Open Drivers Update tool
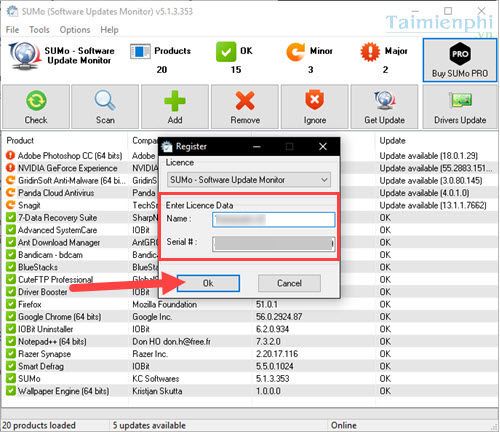Image resolution: width=500 pixels, height=432 pixels. [460, 107]
